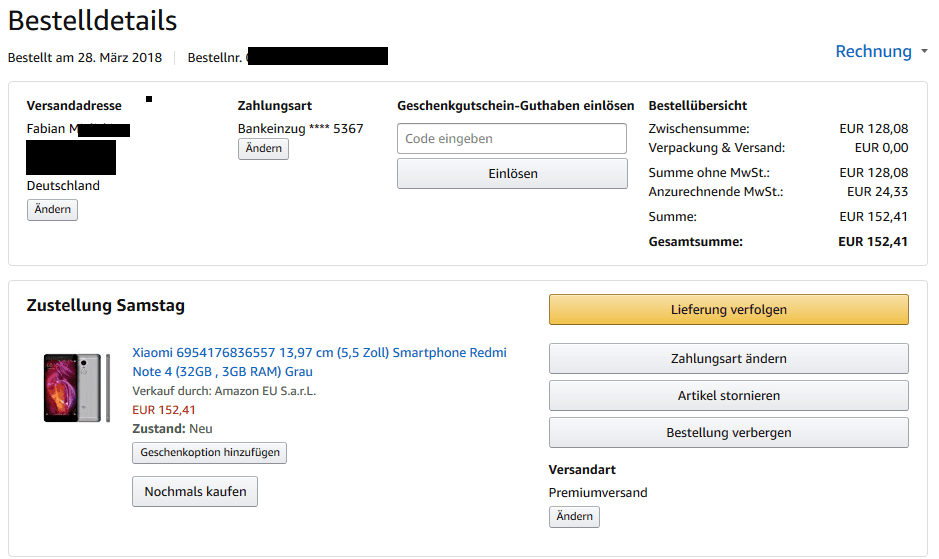
Task: Click the Bestellübersicht heading
Action: (698, 106)
